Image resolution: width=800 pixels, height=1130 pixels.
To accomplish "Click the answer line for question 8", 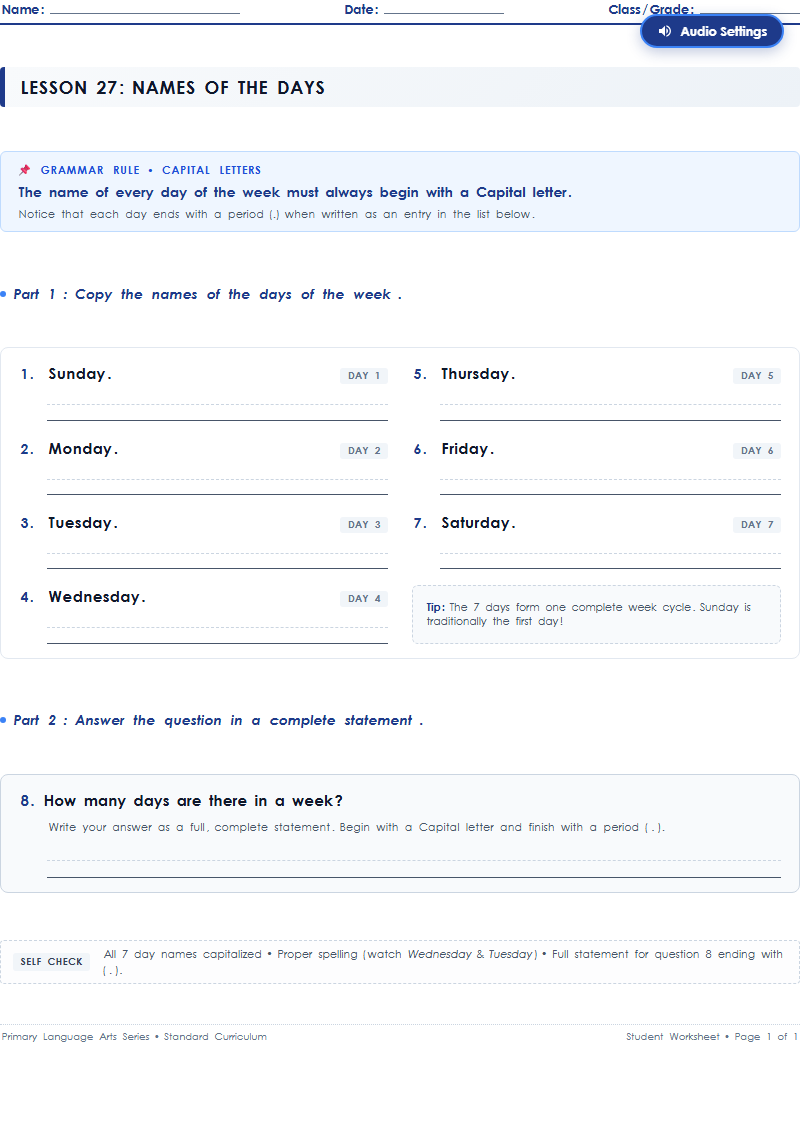I will [x=414, y=869].
